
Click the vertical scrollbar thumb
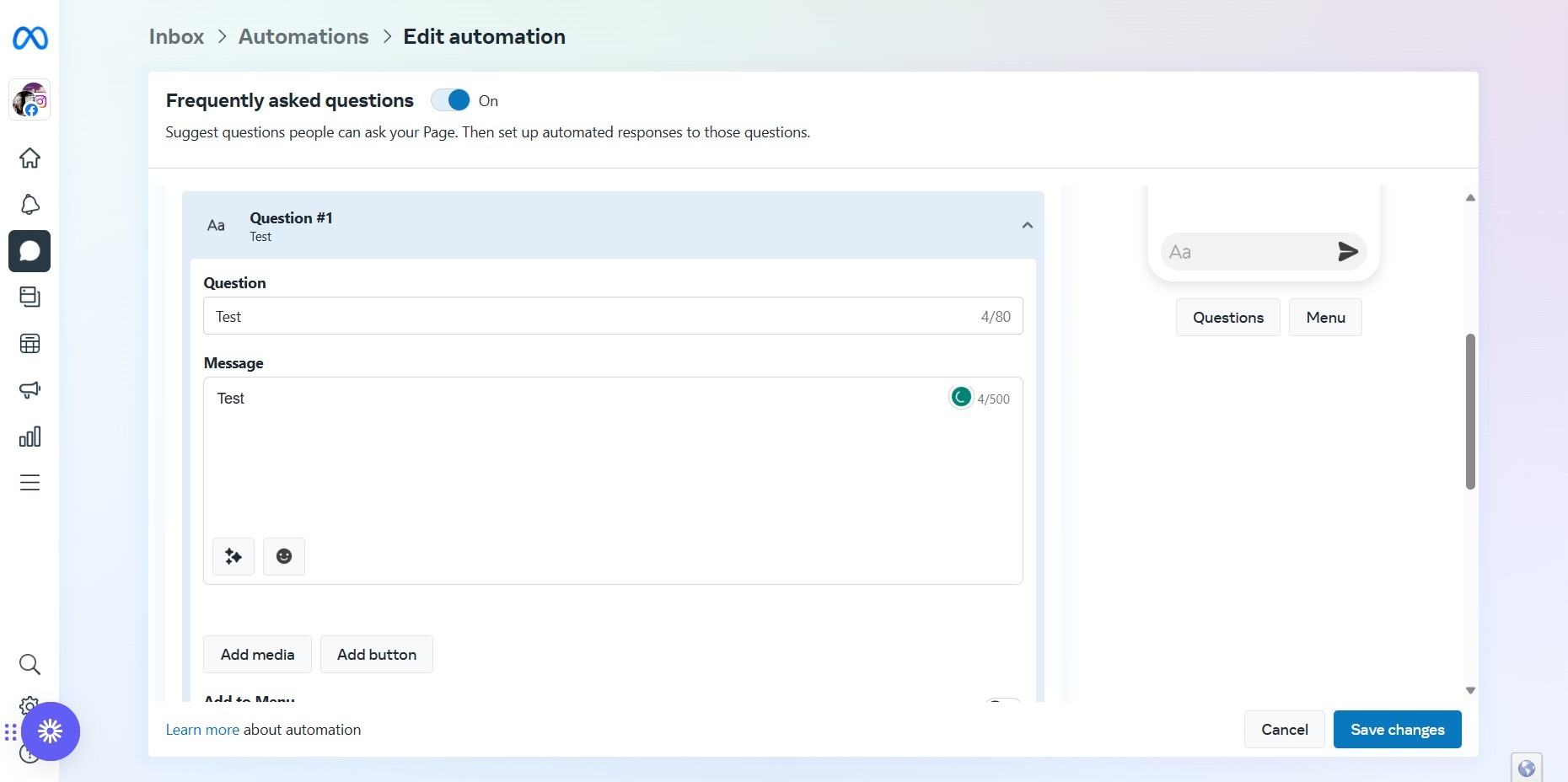tap(1470, 411)
